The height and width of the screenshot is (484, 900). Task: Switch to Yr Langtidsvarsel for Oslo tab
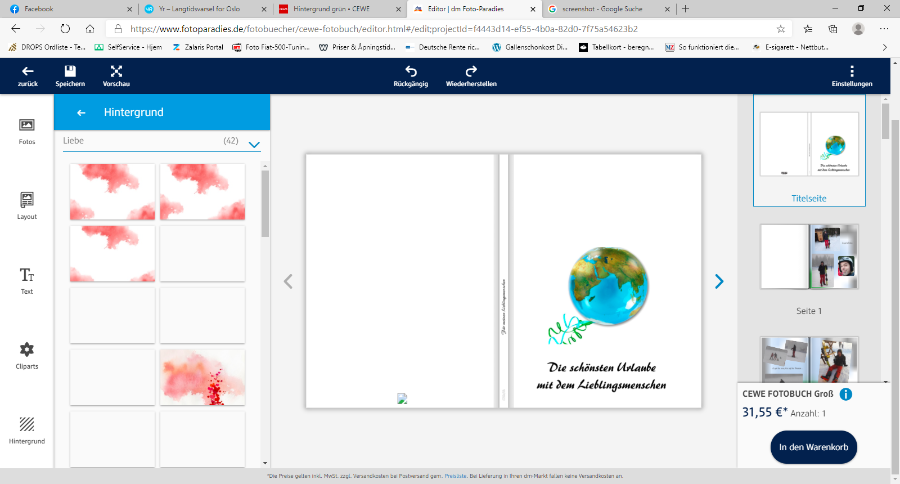click(x=205, y=9)
